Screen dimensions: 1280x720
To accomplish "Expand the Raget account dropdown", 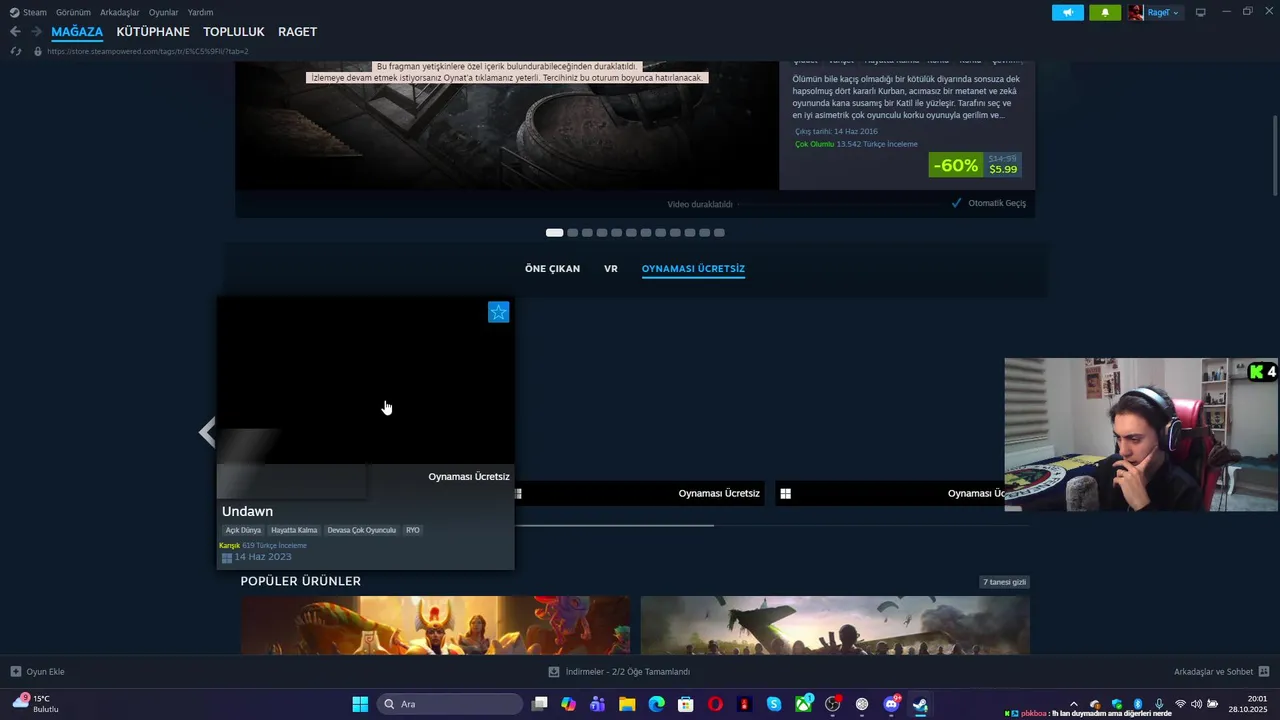I will [1176, 13].
